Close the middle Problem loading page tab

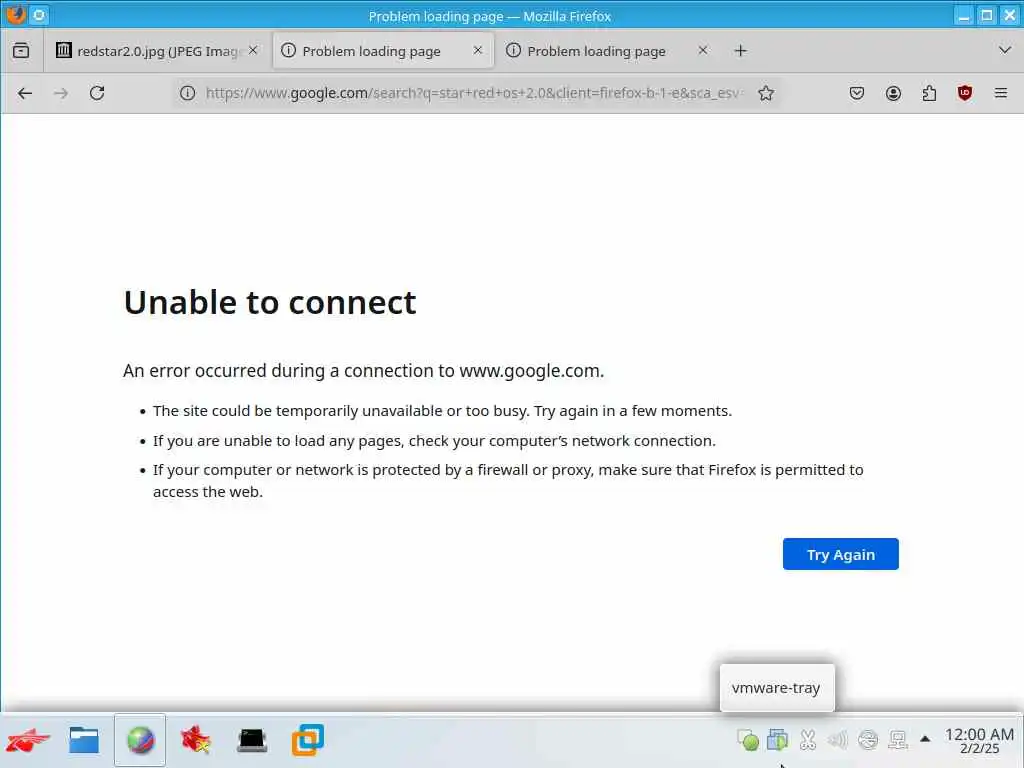[478, 50]
